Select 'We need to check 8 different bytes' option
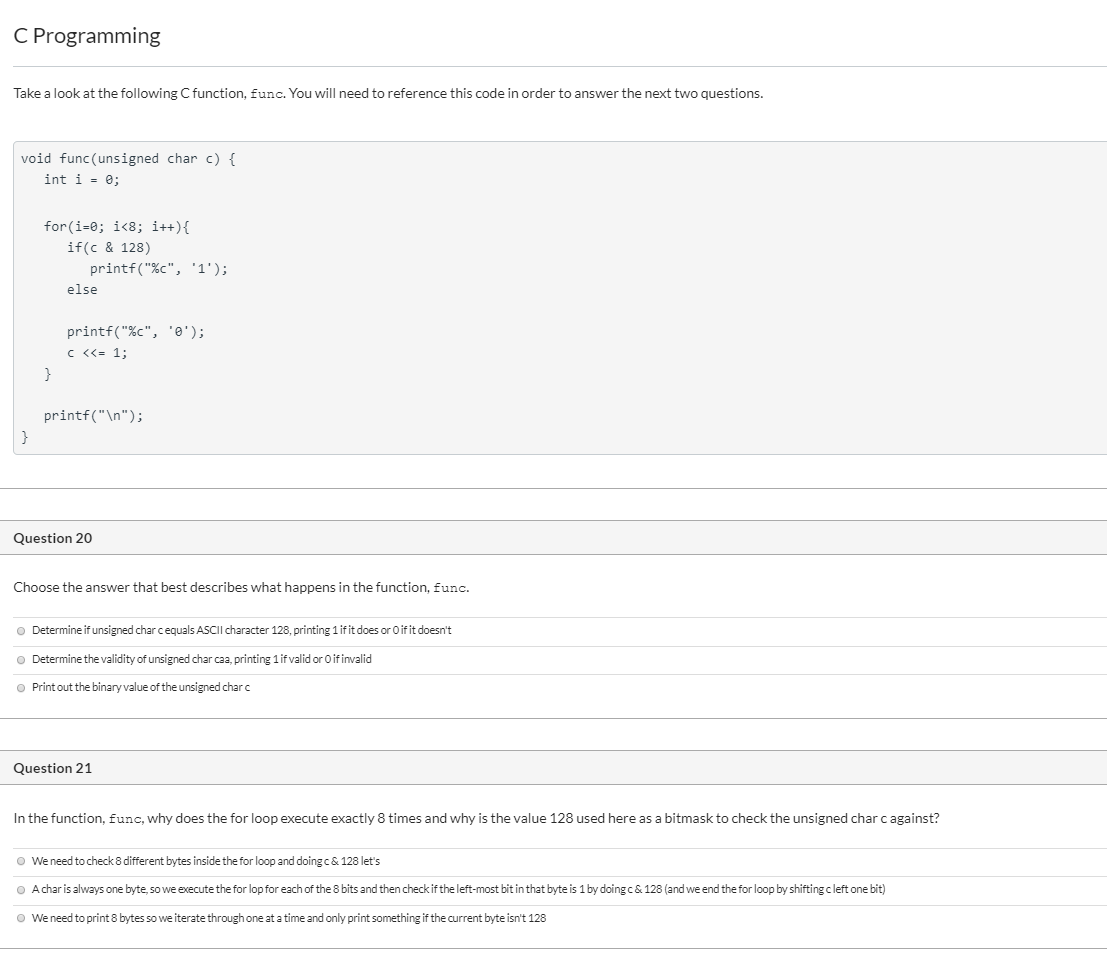Image resolution: width=1107 pixels, height=953 pixels. tap(21, 861)
